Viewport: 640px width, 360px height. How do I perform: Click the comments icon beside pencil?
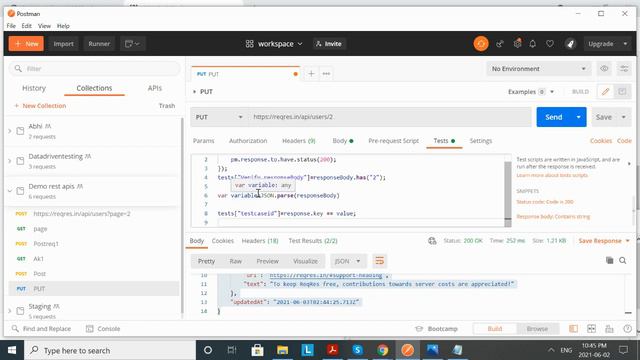(x=622, y=91)
